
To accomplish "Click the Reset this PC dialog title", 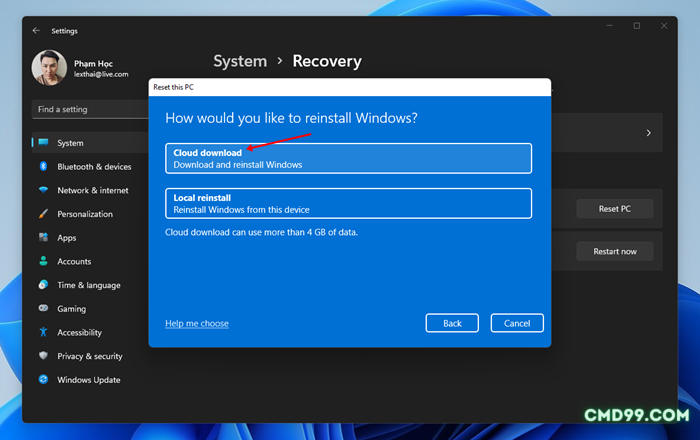I will click(173, 87).
